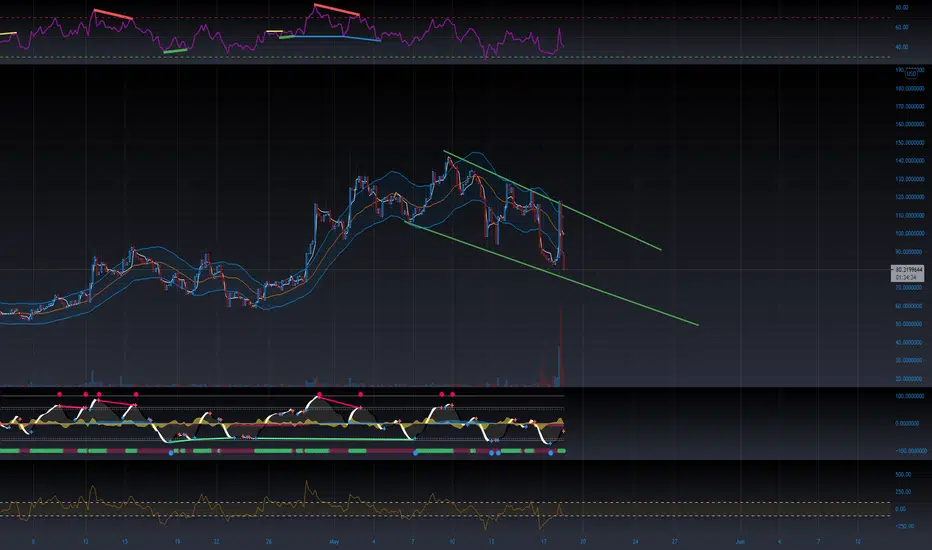The width and height of the screenshot is (932, 550).
Task: Open the USD currency selector on price axis
Action: pos(911,74)
